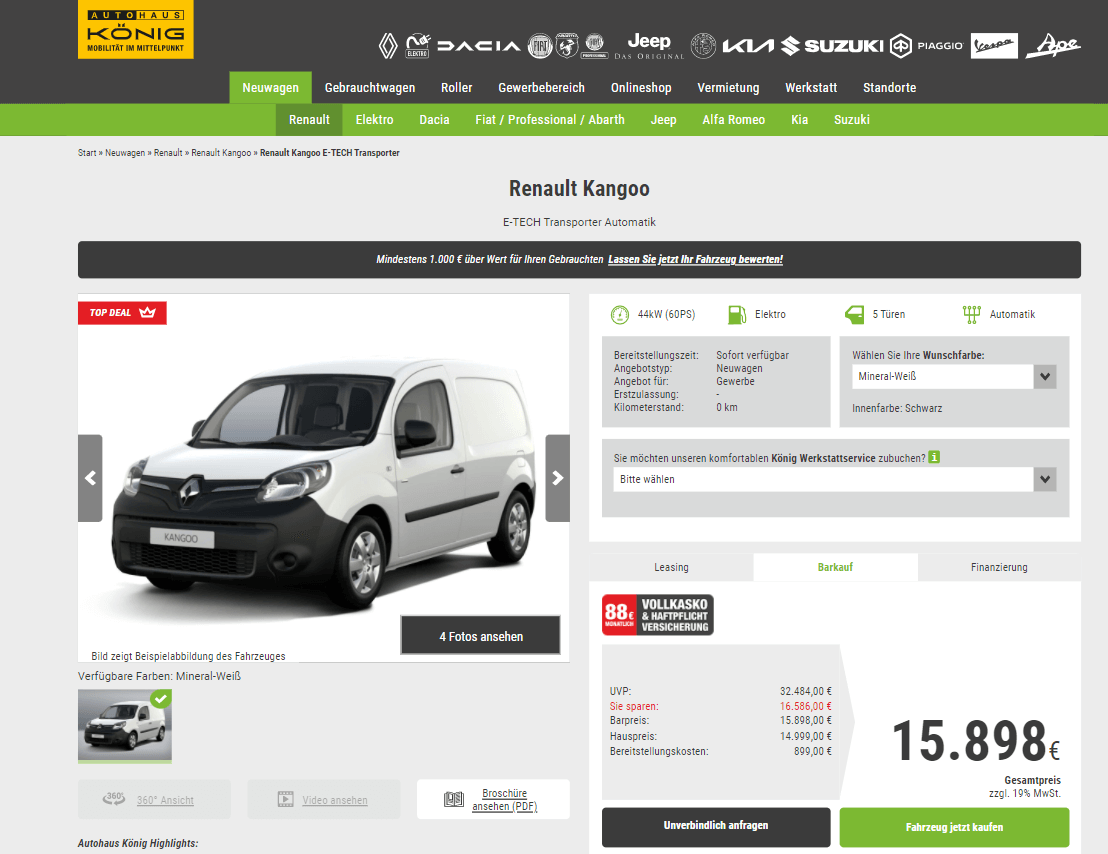Click the Alfa Romeo brand logo
The width and height of the screenshot is (1108, 854).
(x=703, y=46)
